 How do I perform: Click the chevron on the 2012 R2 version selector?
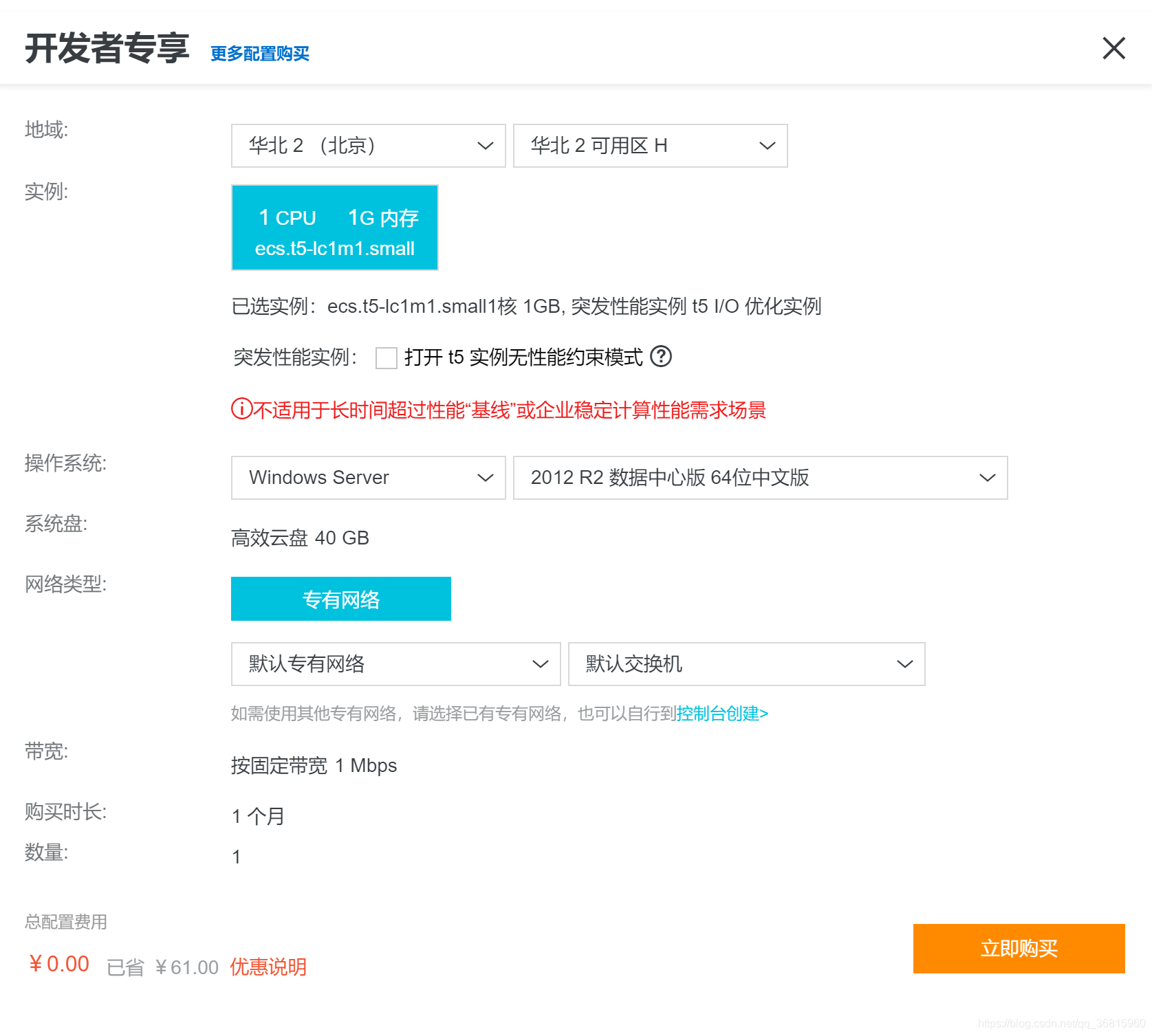click(x=987, y=477)
